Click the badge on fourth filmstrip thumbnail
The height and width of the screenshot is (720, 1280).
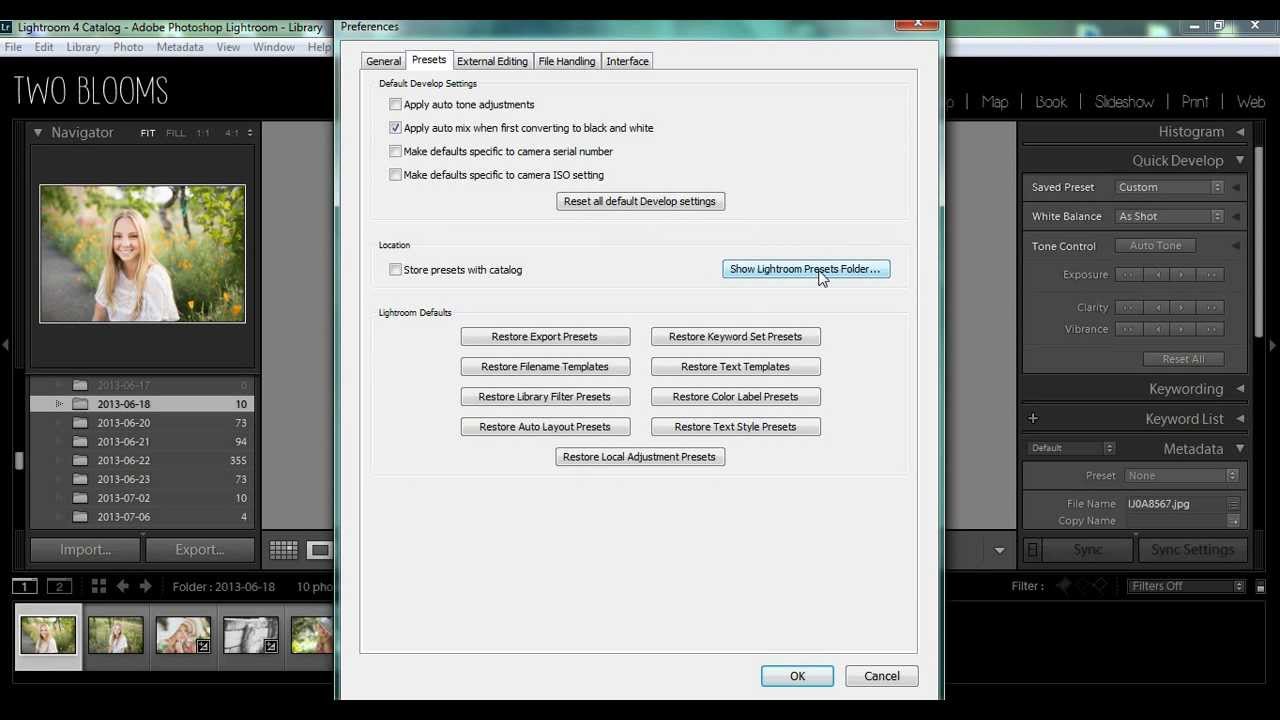click(x=271, y=647)
